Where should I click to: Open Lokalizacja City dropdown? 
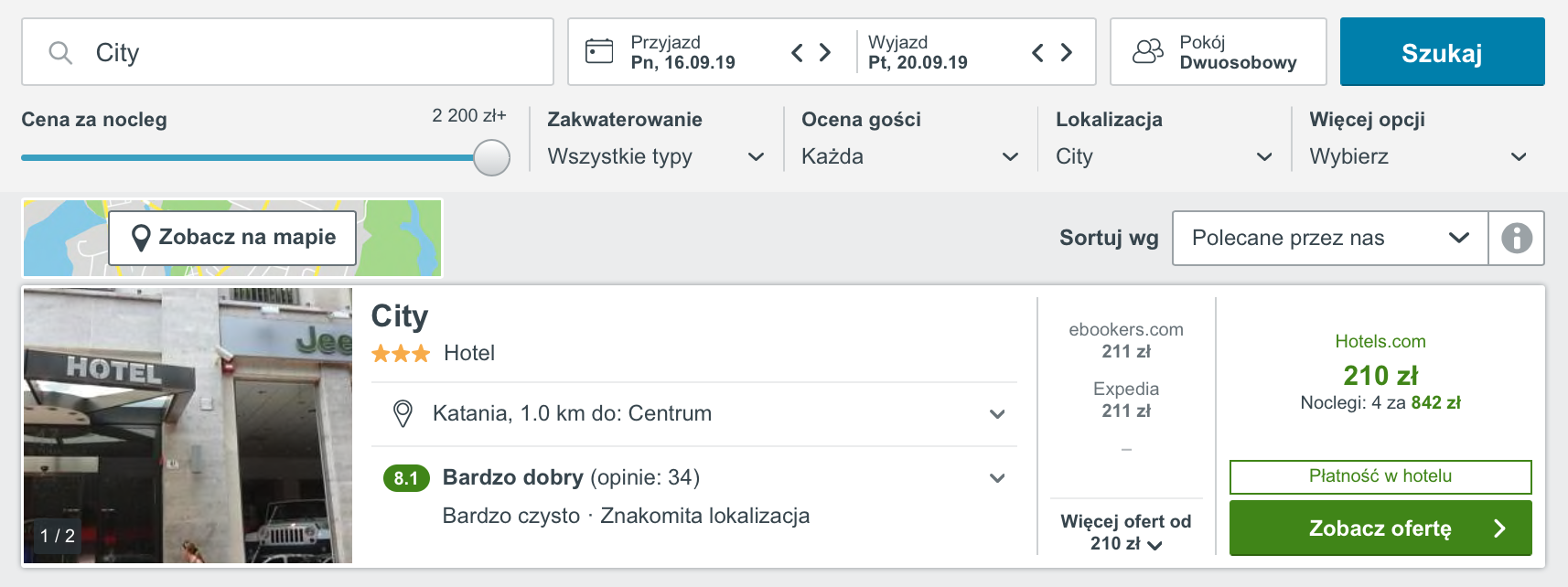coord(1164,156)
